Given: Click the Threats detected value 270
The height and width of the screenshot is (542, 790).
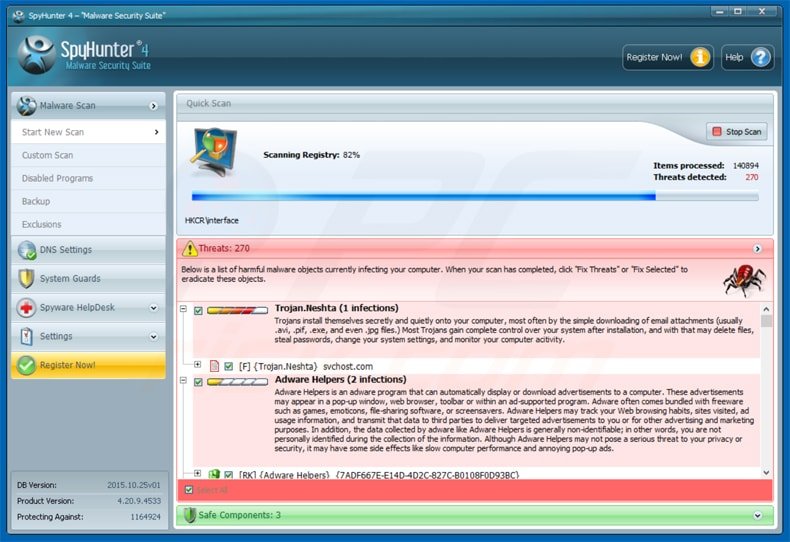Looking at the screenshot, I should point(752,177).
